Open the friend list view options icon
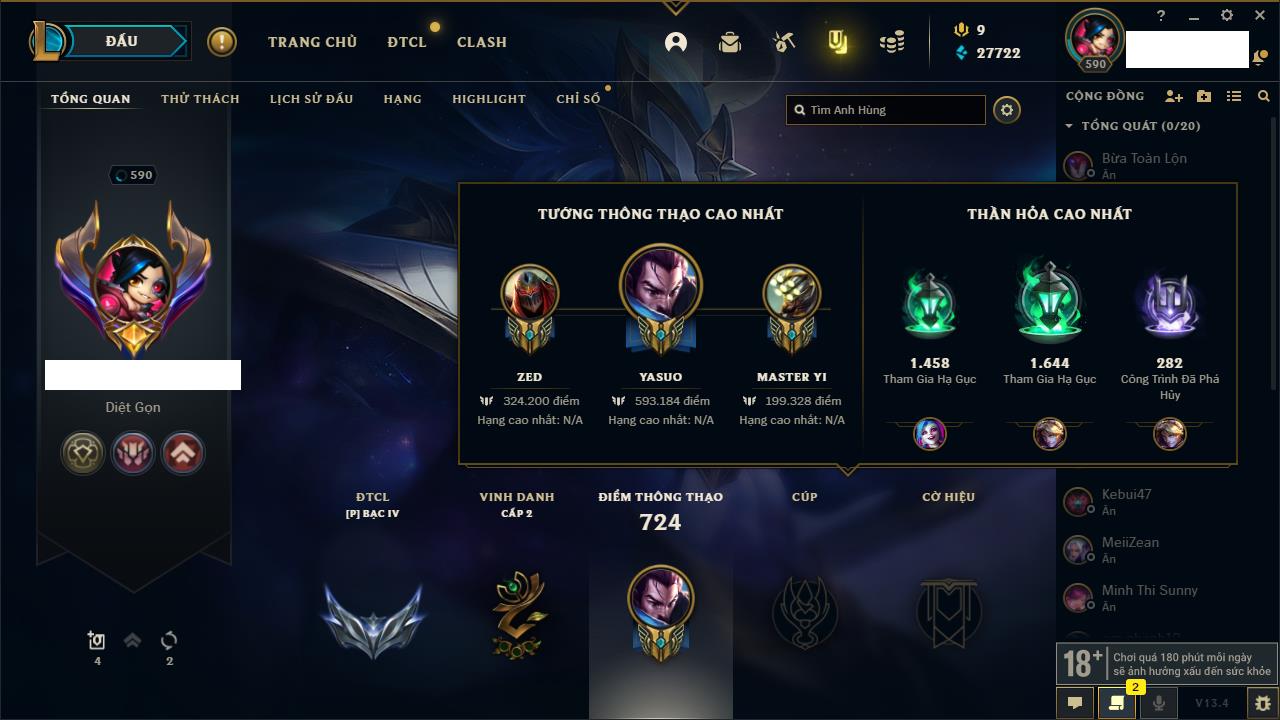The image size is (1280, 720). click(x=1234, y=96)
